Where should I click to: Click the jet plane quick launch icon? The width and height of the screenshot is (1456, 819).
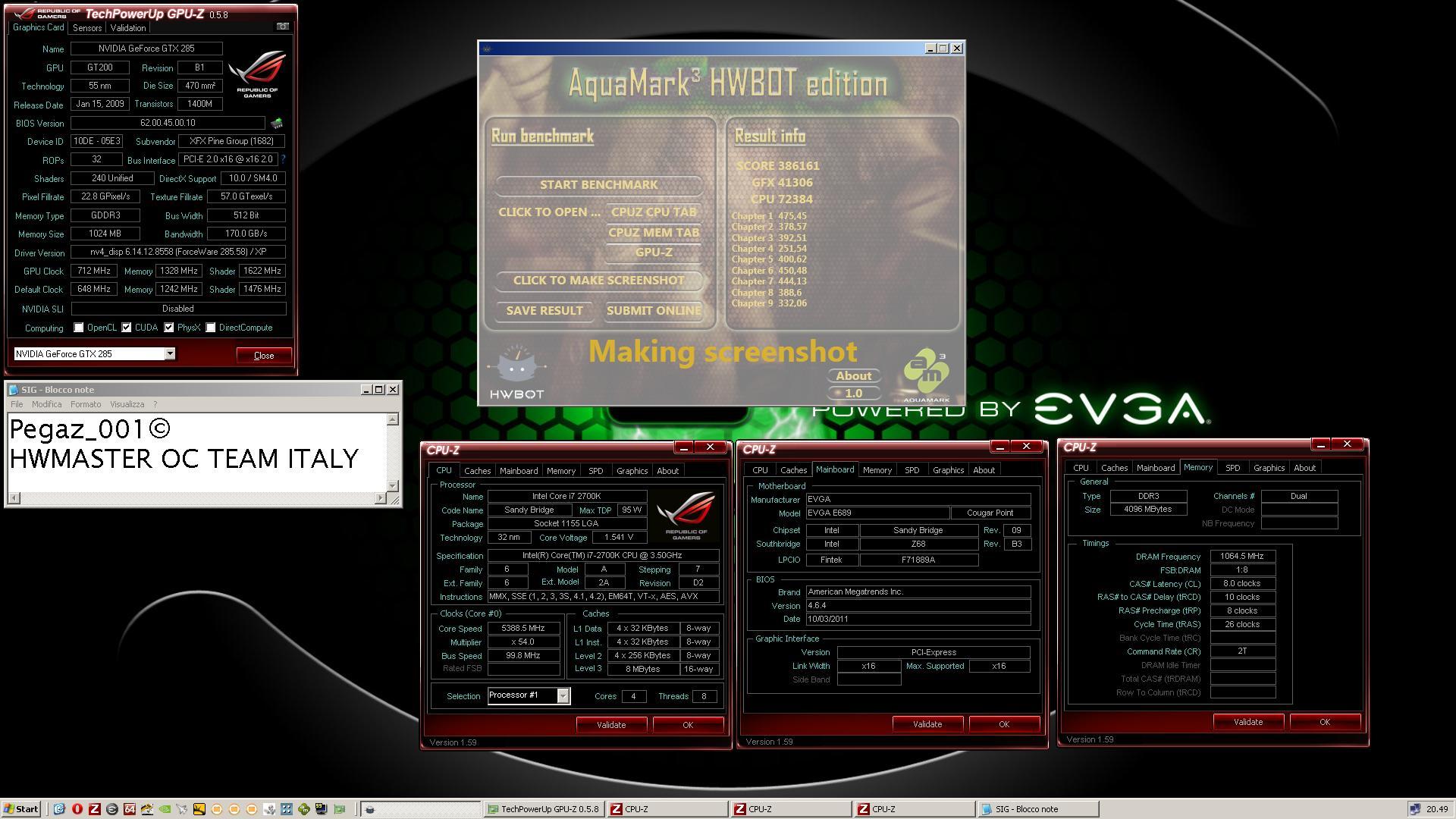coord(182,809)
